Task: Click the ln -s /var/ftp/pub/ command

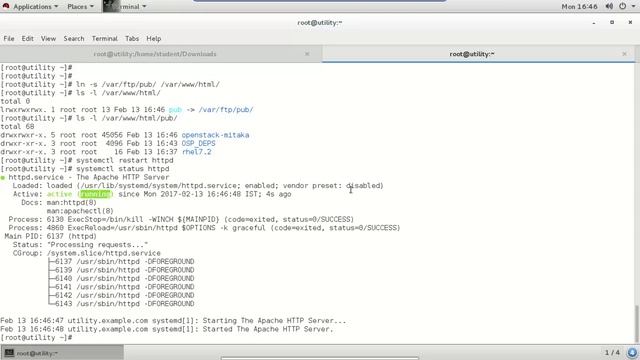Action: coord(148,84)
